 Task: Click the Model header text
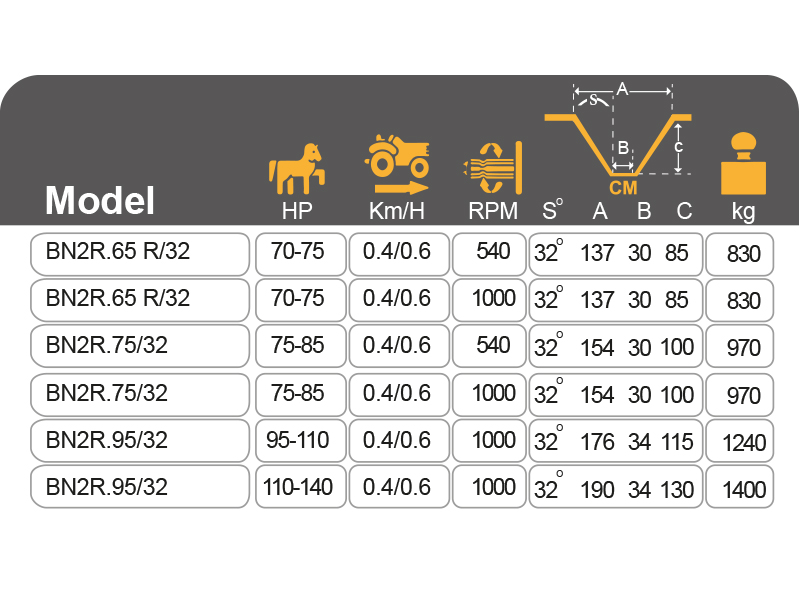[100, 200]
